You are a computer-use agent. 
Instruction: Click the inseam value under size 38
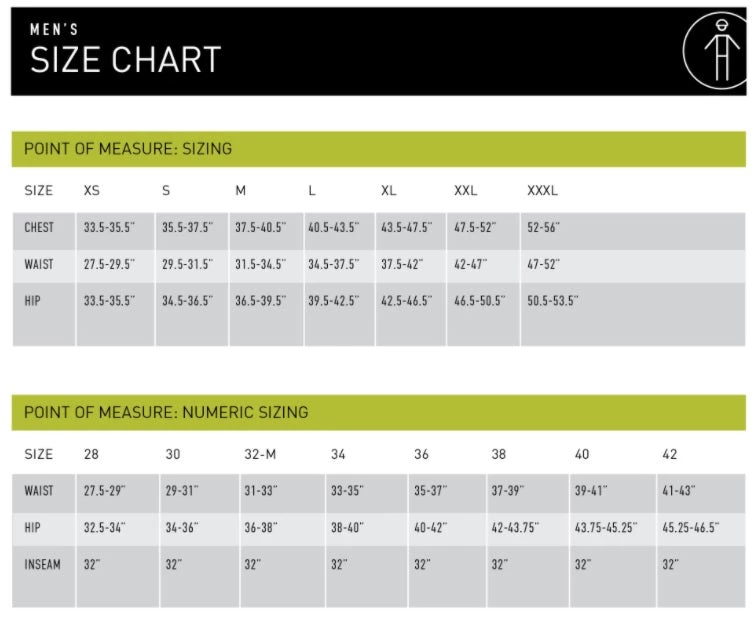[499, 564]
